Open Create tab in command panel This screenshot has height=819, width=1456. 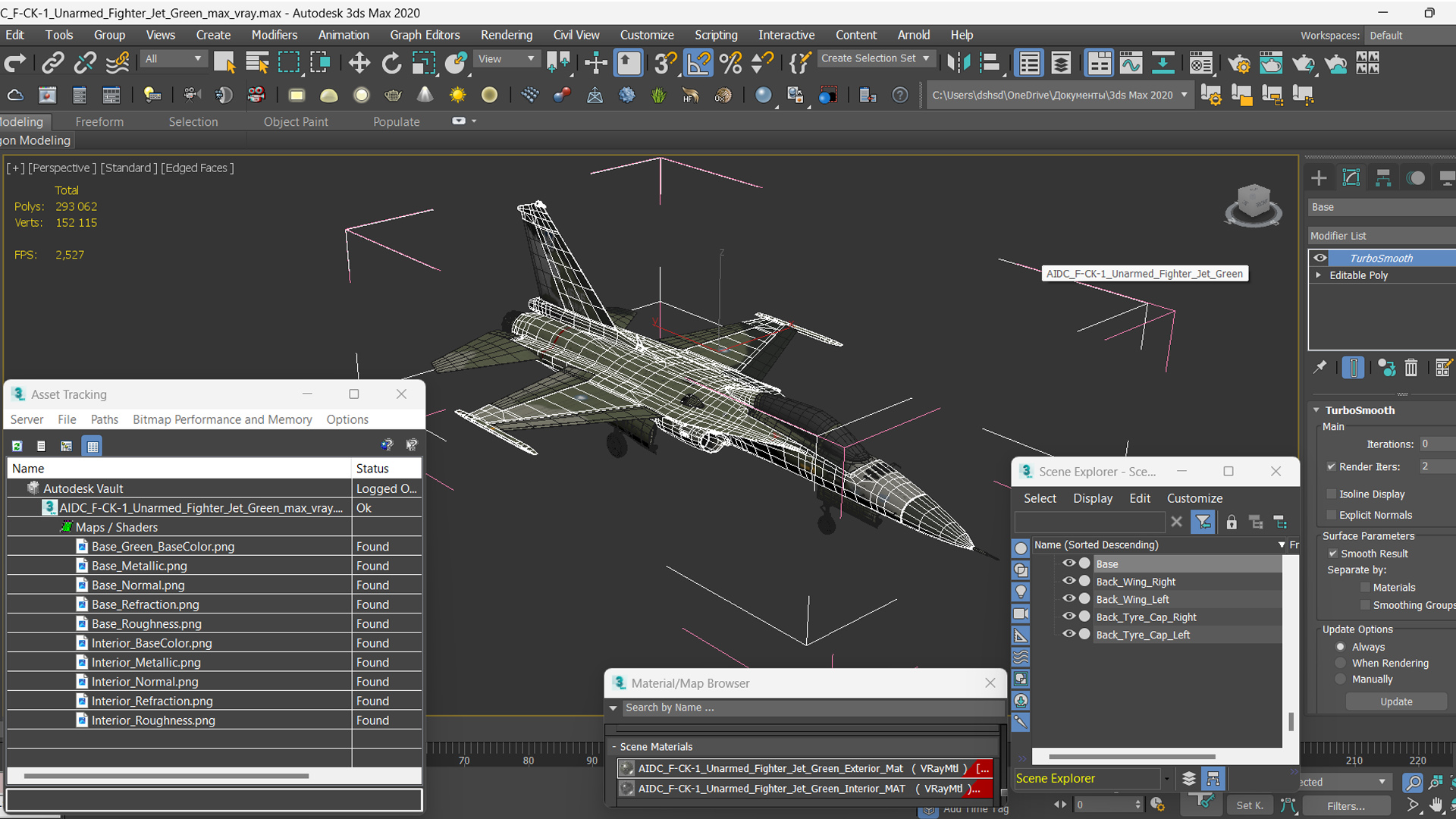pyautogui.click(x=1319, y=177)
